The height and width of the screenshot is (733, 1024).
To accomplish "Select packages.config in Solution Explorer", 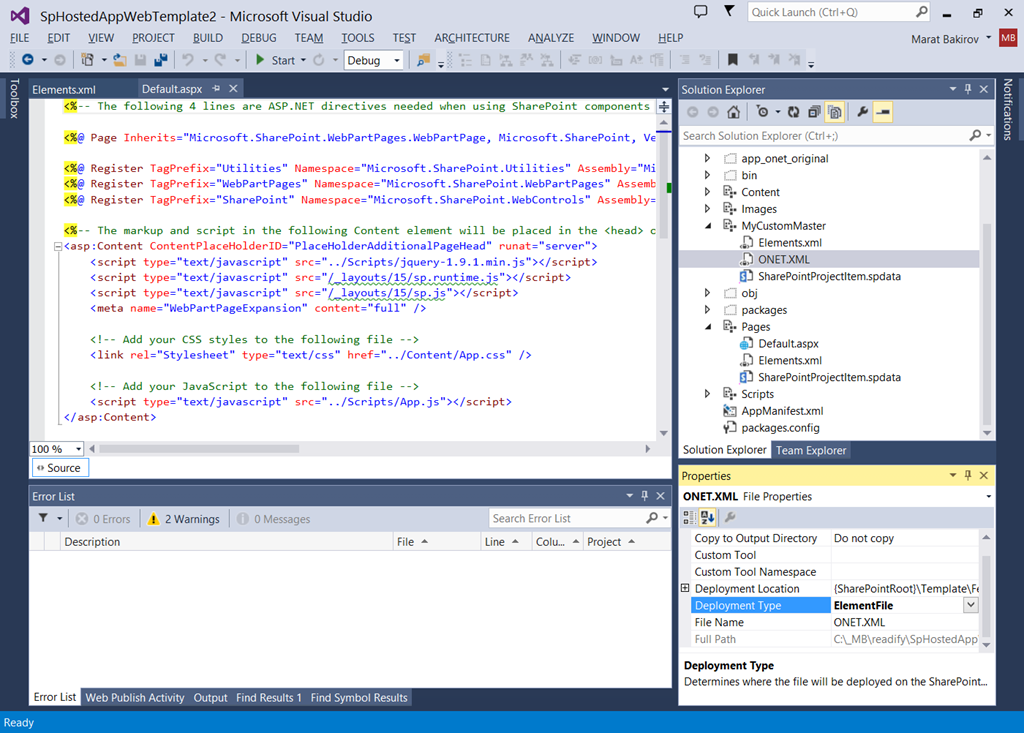I will (x=780, y=428).
